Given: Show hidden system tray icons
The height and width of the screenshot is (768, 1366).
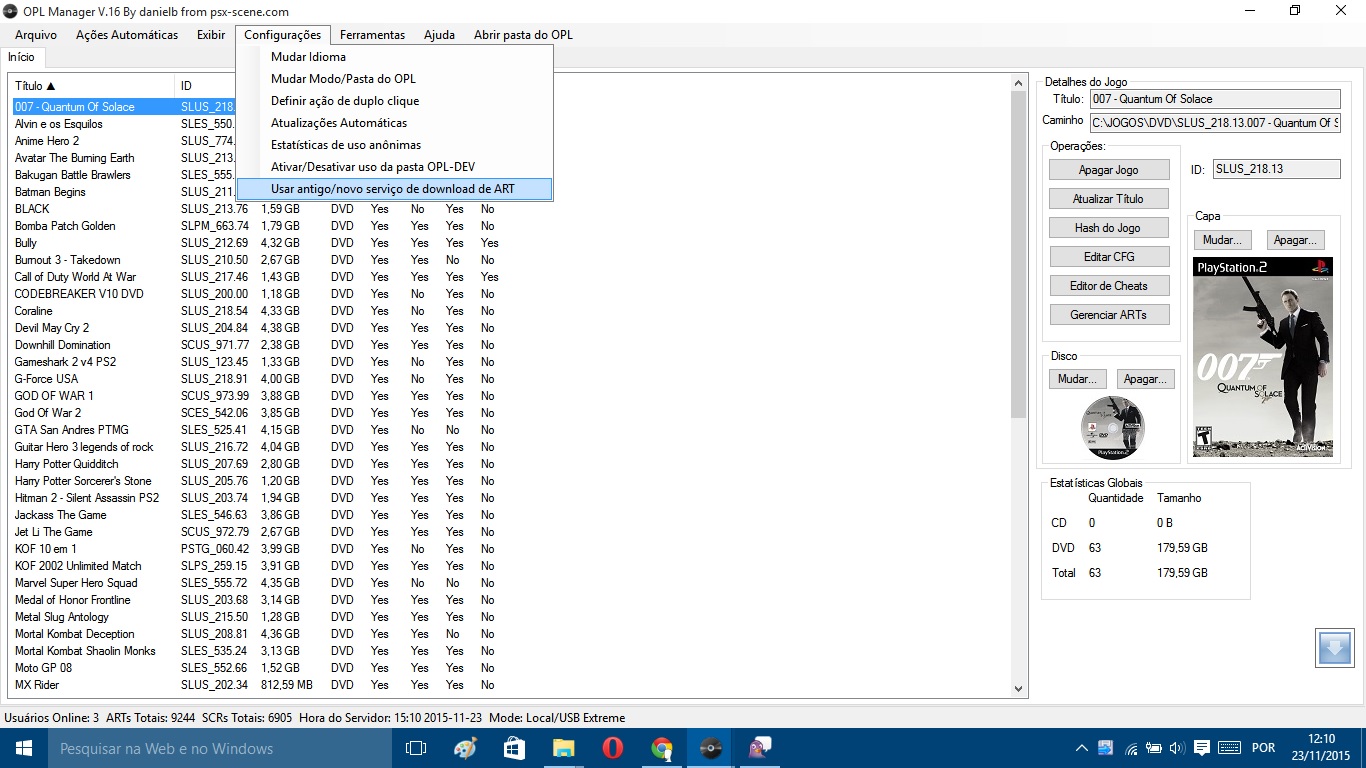Looking at the screenshot, I should (1082, 748).
